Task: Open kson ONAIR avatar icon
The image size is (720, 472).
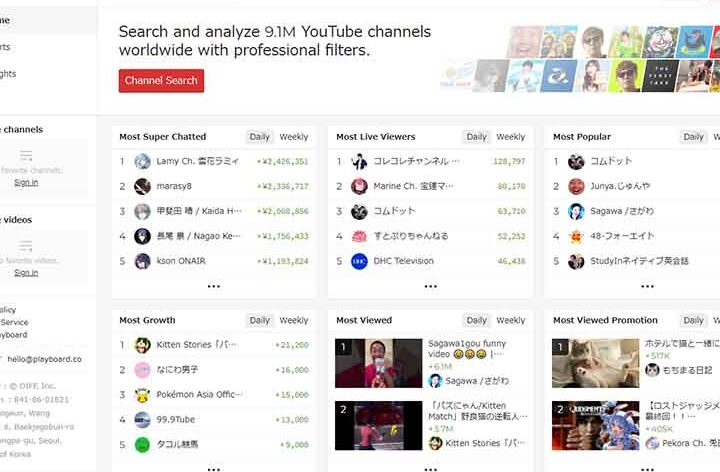Action: (143, 261)
